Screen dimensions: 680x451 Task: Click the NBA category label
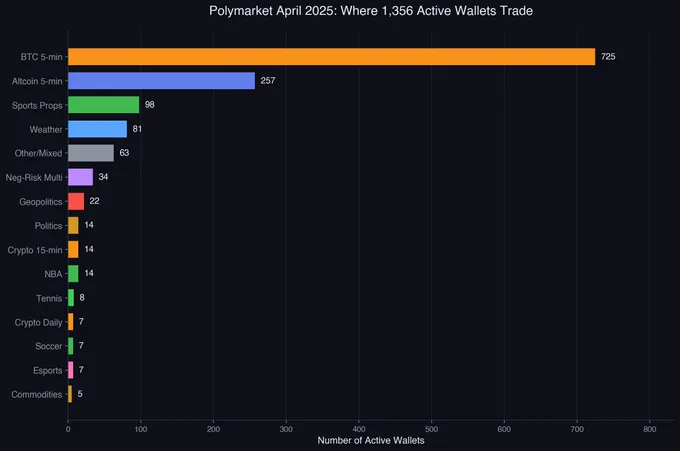[x=53, y=275]
